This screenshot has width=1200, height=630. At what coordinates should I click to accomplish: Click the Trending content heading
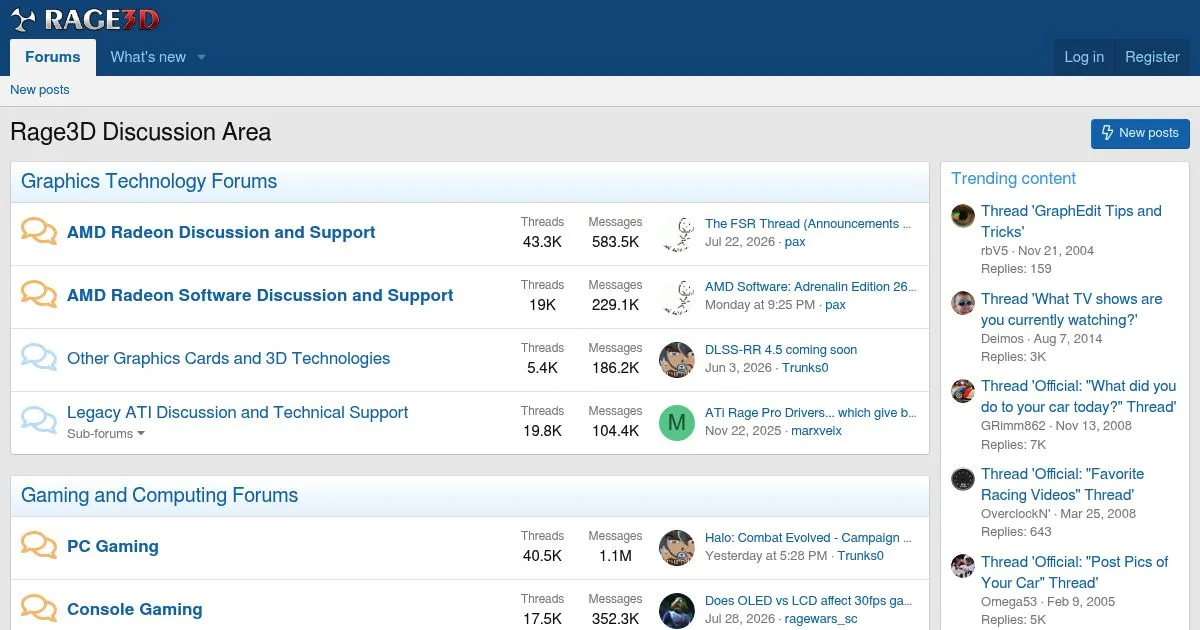coord(1013,179)
